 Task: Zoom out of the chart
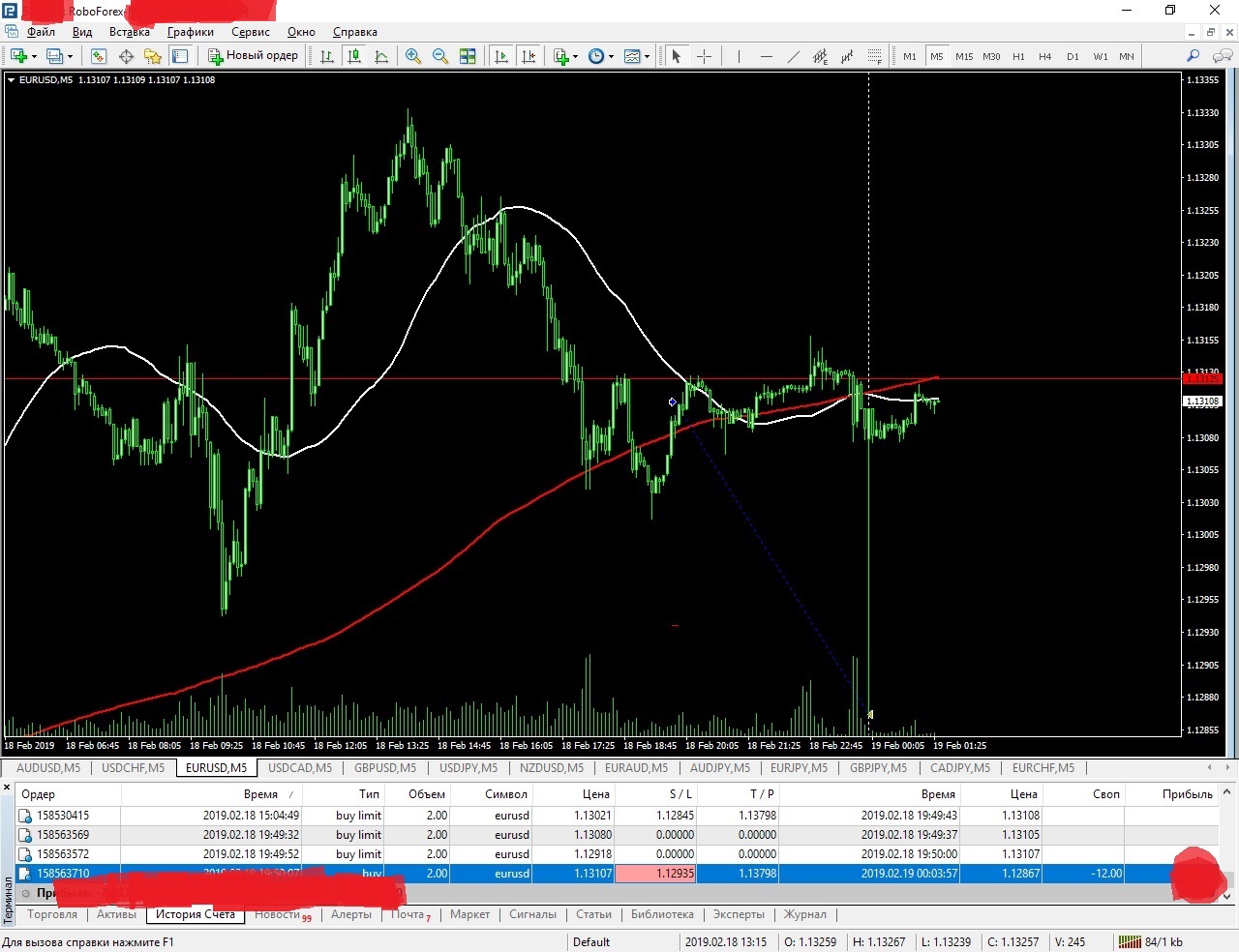440,56
